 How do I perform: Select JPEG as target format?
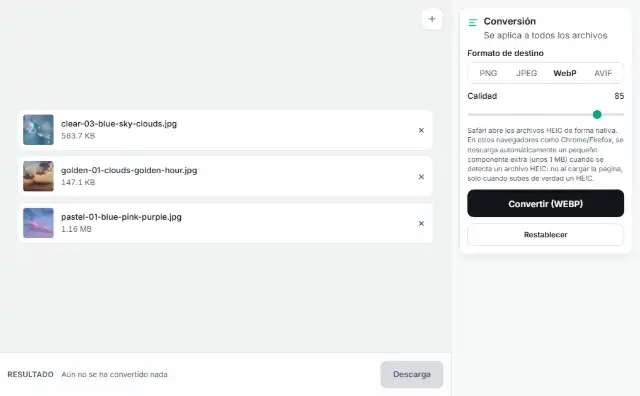(x=527, y=73)
